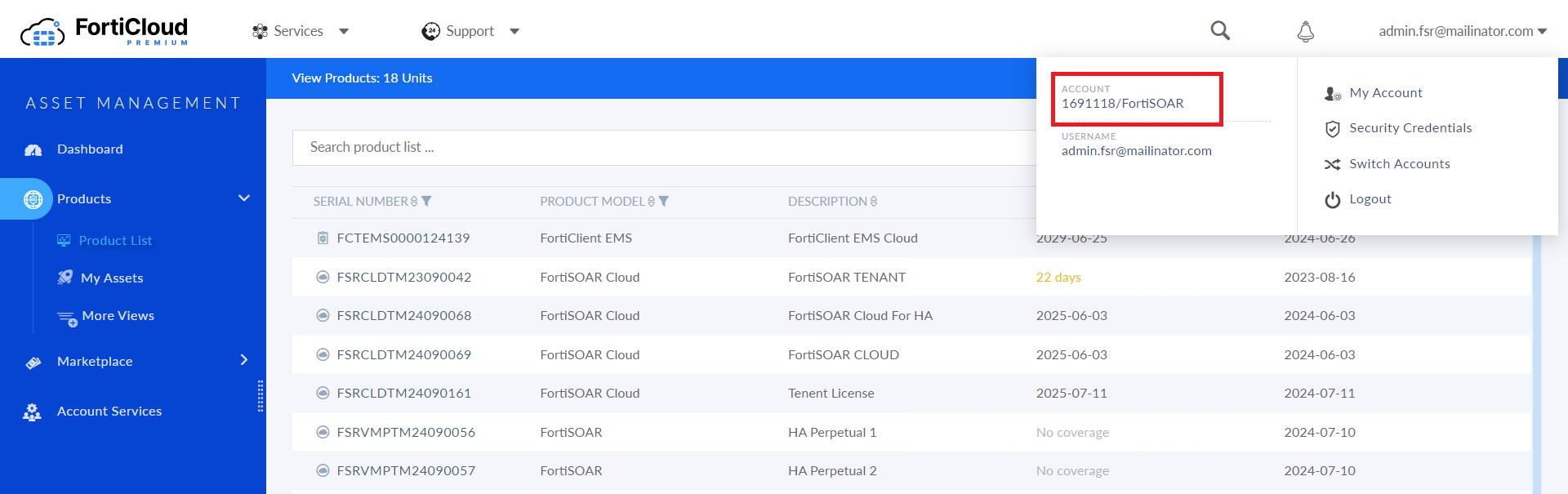The width and height of the screenshot is (1568, 494).
Task: Click FortiSOAR CLOUD description cell
Action: pos(844,355)
